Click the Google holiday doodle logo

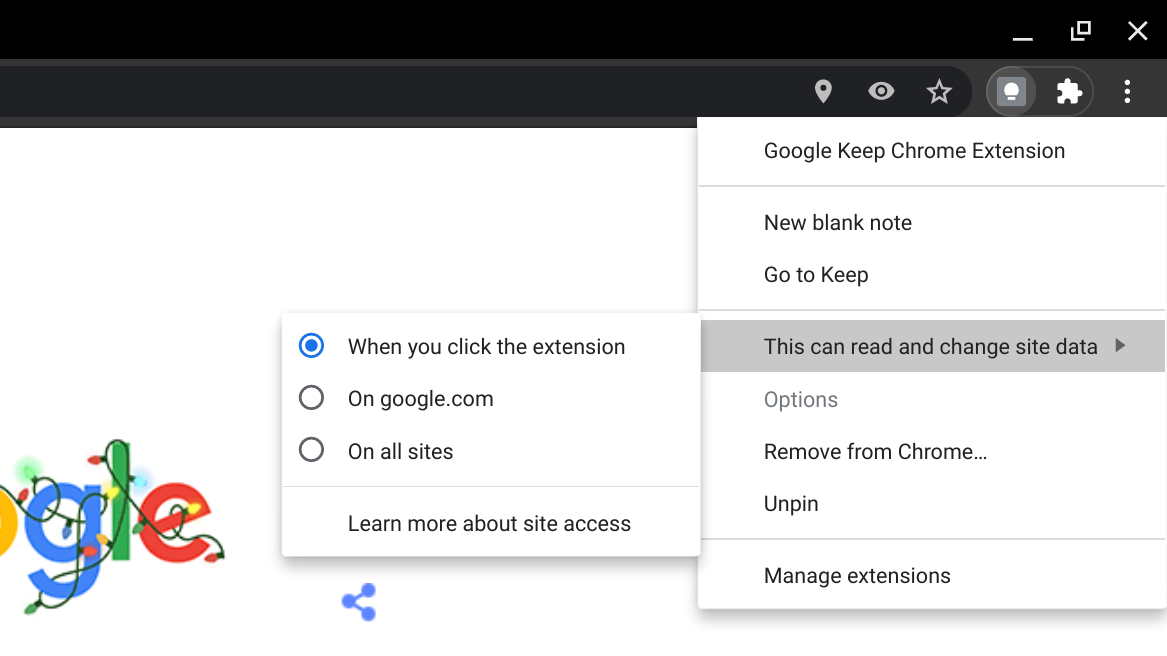point(112,526)
